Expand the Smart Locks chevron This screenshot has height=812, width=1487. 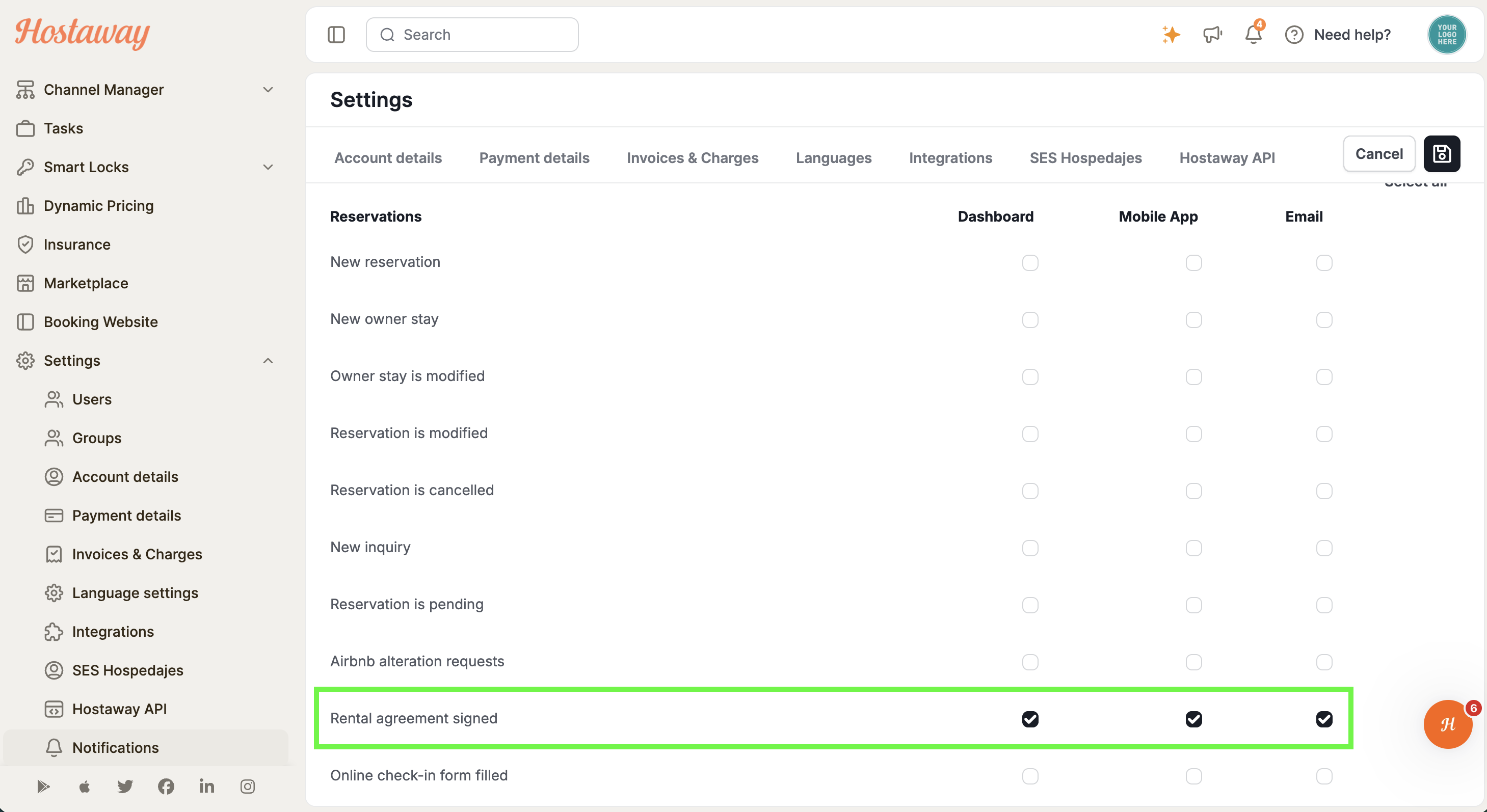268,167
